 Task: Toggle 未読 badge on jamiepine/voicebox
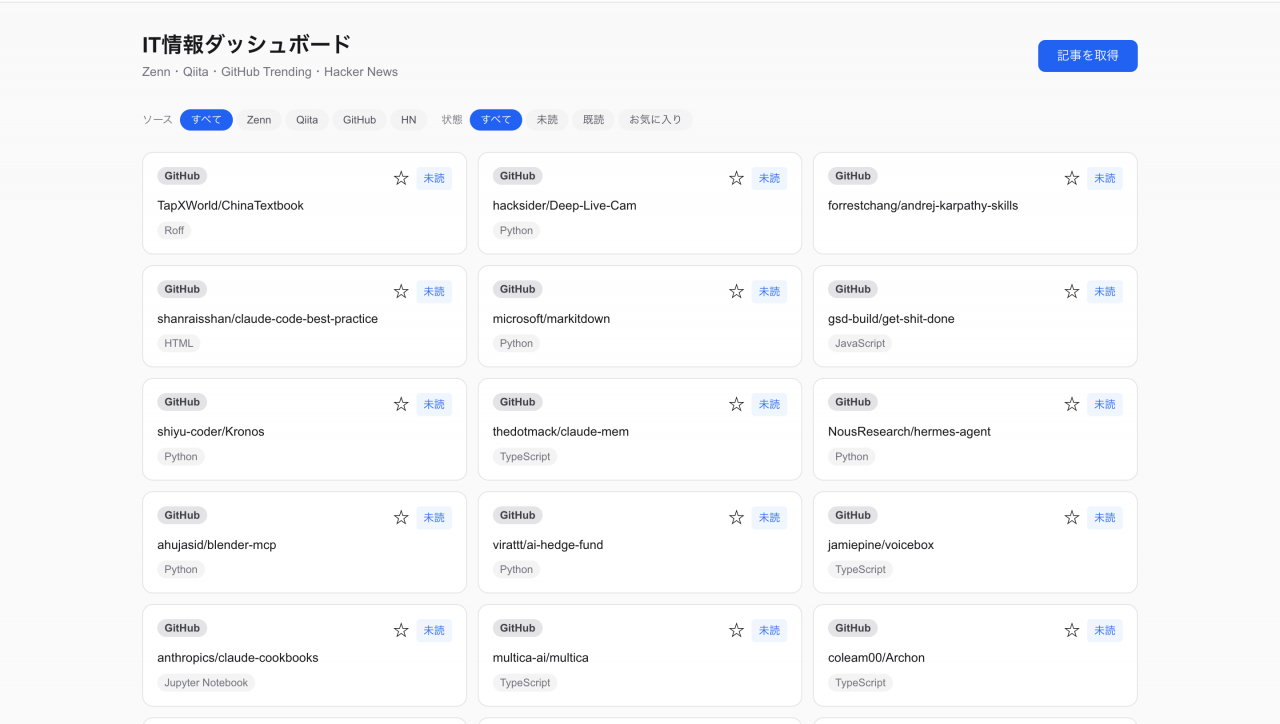click(x=1105, y=517)
